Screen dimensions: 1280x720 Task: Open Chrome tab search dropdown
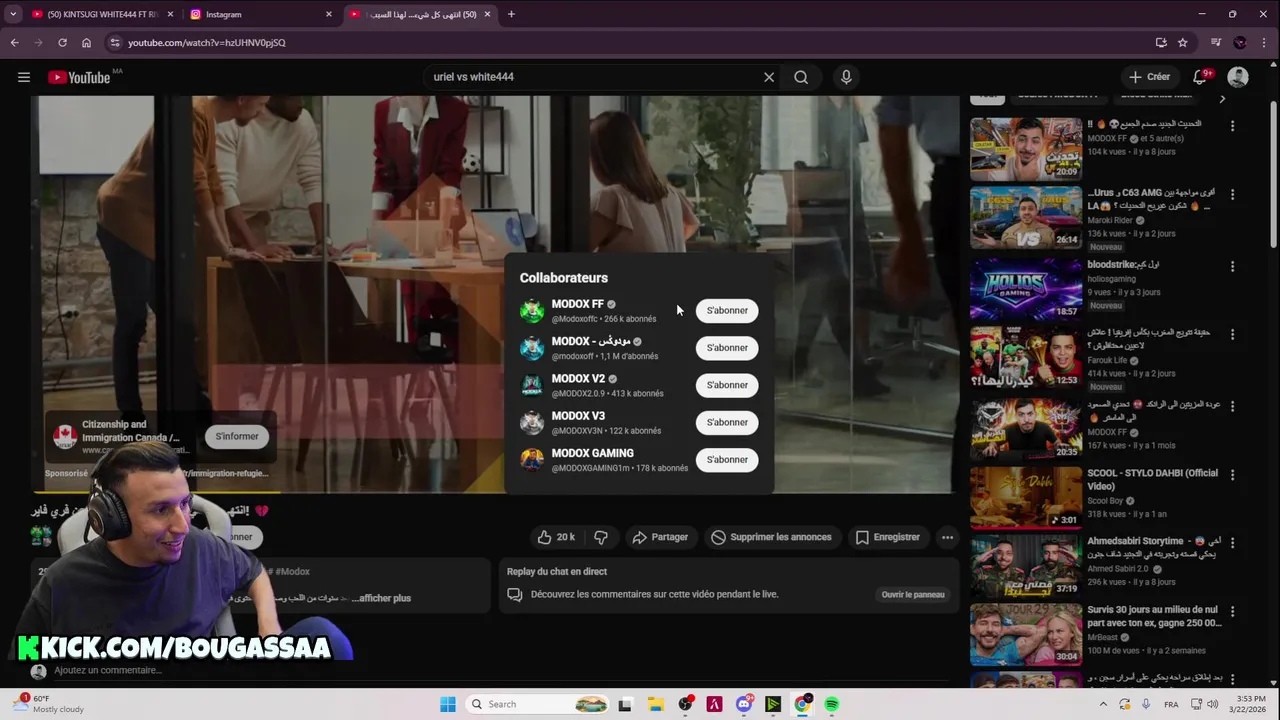point(13,14)
